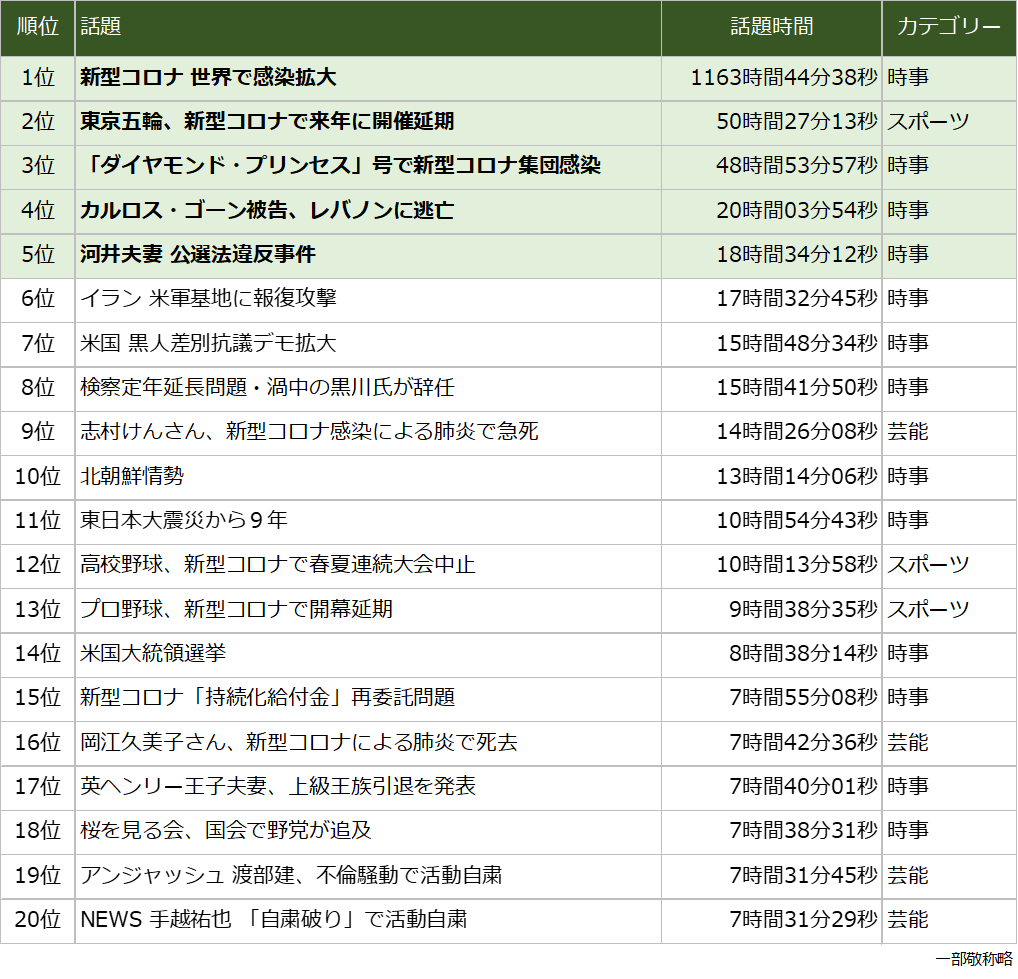Select topic 新型コロナ 世界で感染拡大

click(208, 78)
